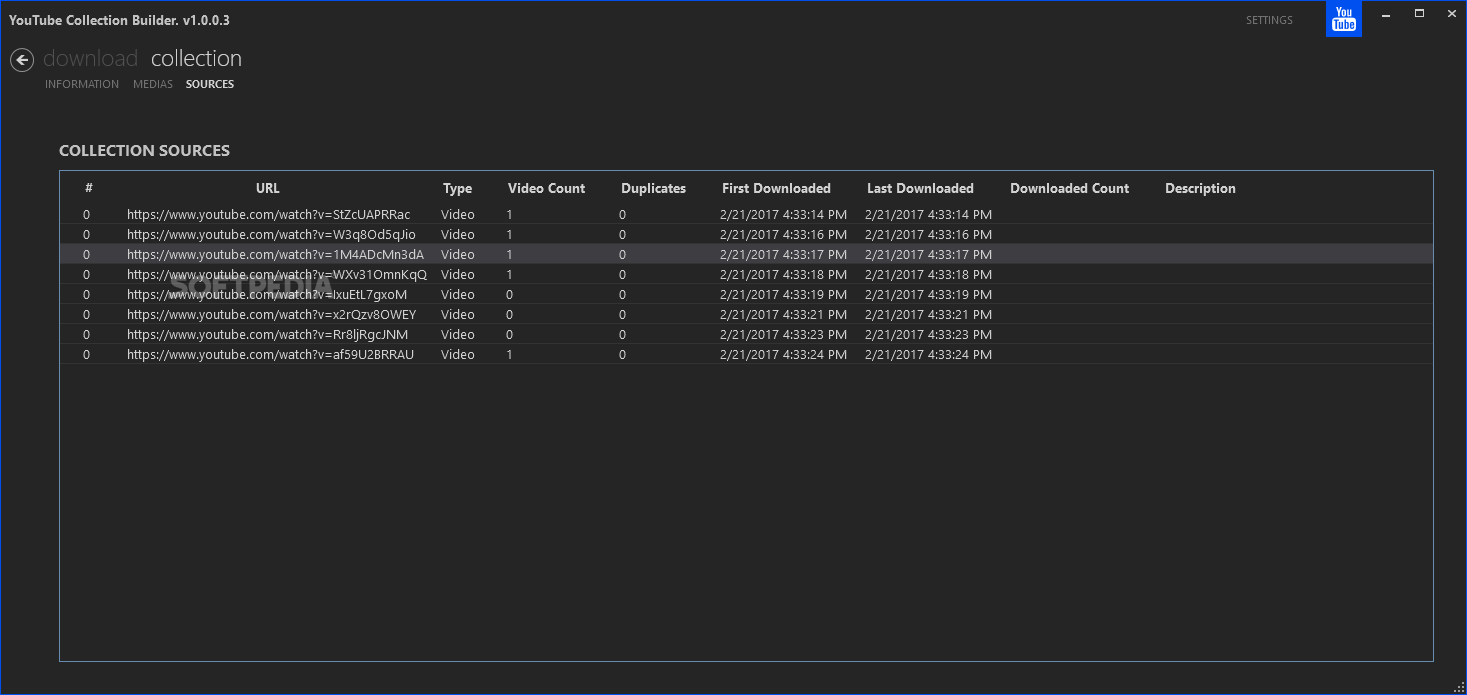Viewport: 1467px width, 695px height.
Task: Click the # column header
Action: click(88, 188)
